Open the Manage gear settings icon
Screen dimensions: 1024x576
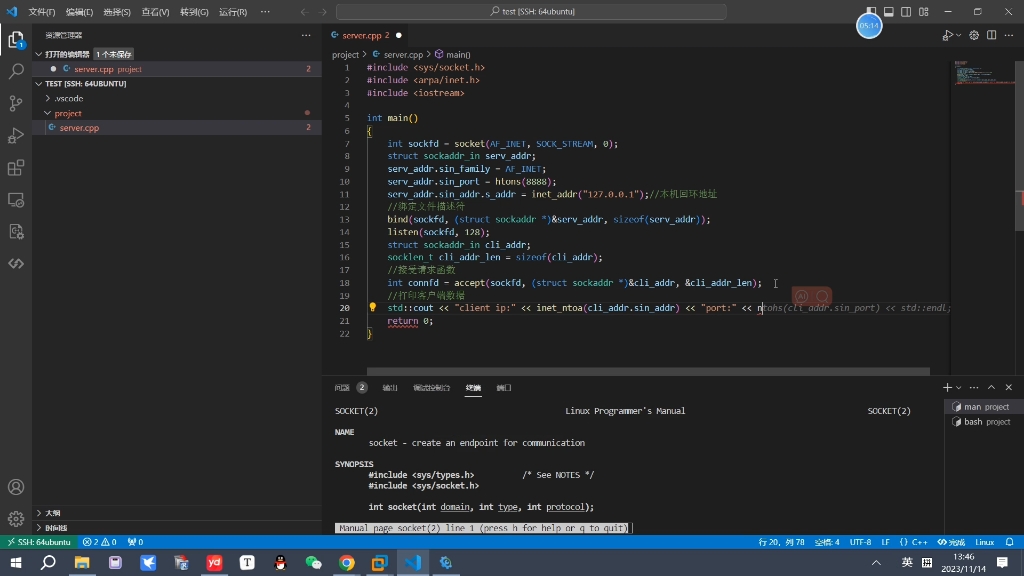(x=16, y=519)
